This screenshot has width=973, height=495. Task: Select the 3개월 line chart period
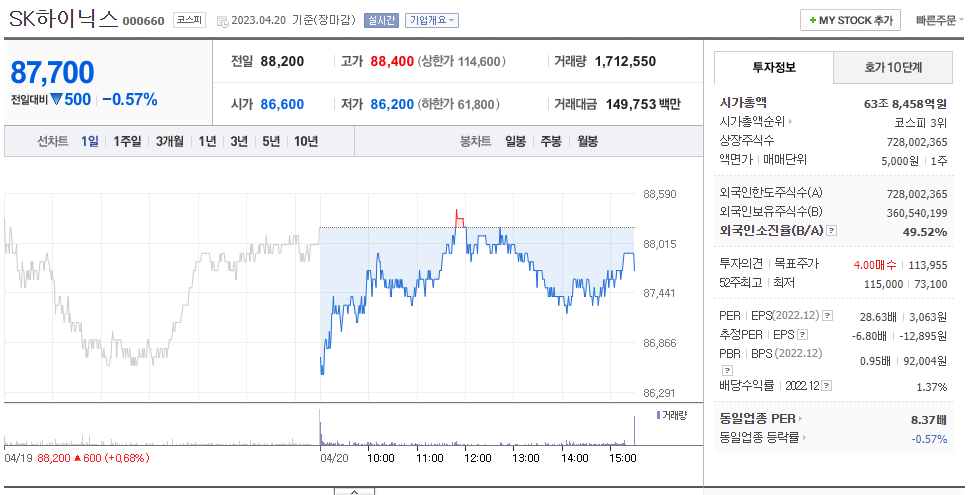point(169,141)
